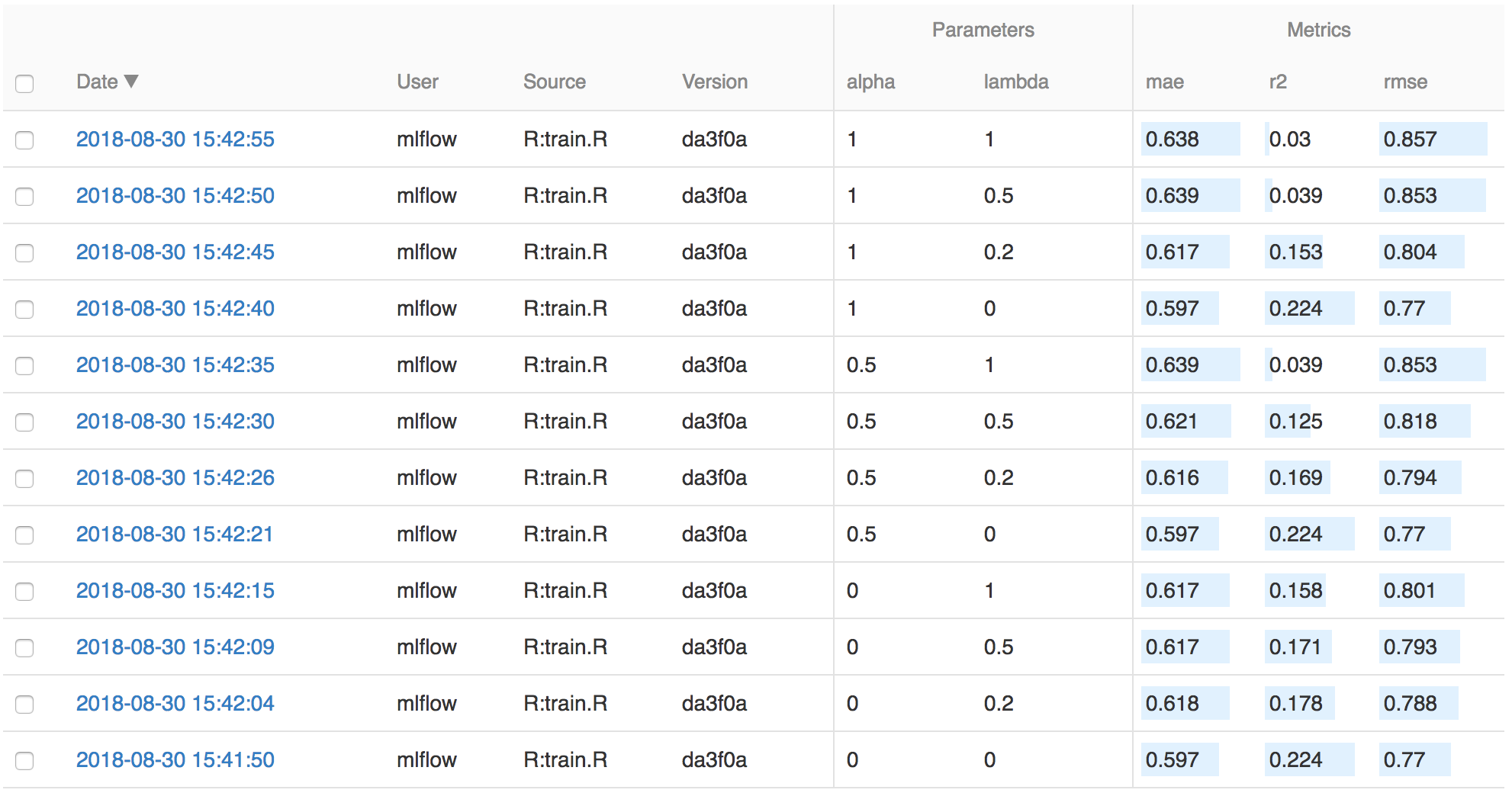Image resolution: width=1512 pixels, height=793 pixels.
Task: Click the alpha parameter header
Action: click(x=870, y=81)
